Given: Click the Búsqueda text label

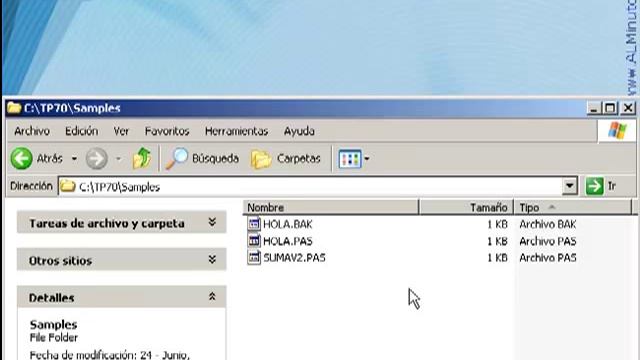Looking at the screenshot, I should 216,158.
